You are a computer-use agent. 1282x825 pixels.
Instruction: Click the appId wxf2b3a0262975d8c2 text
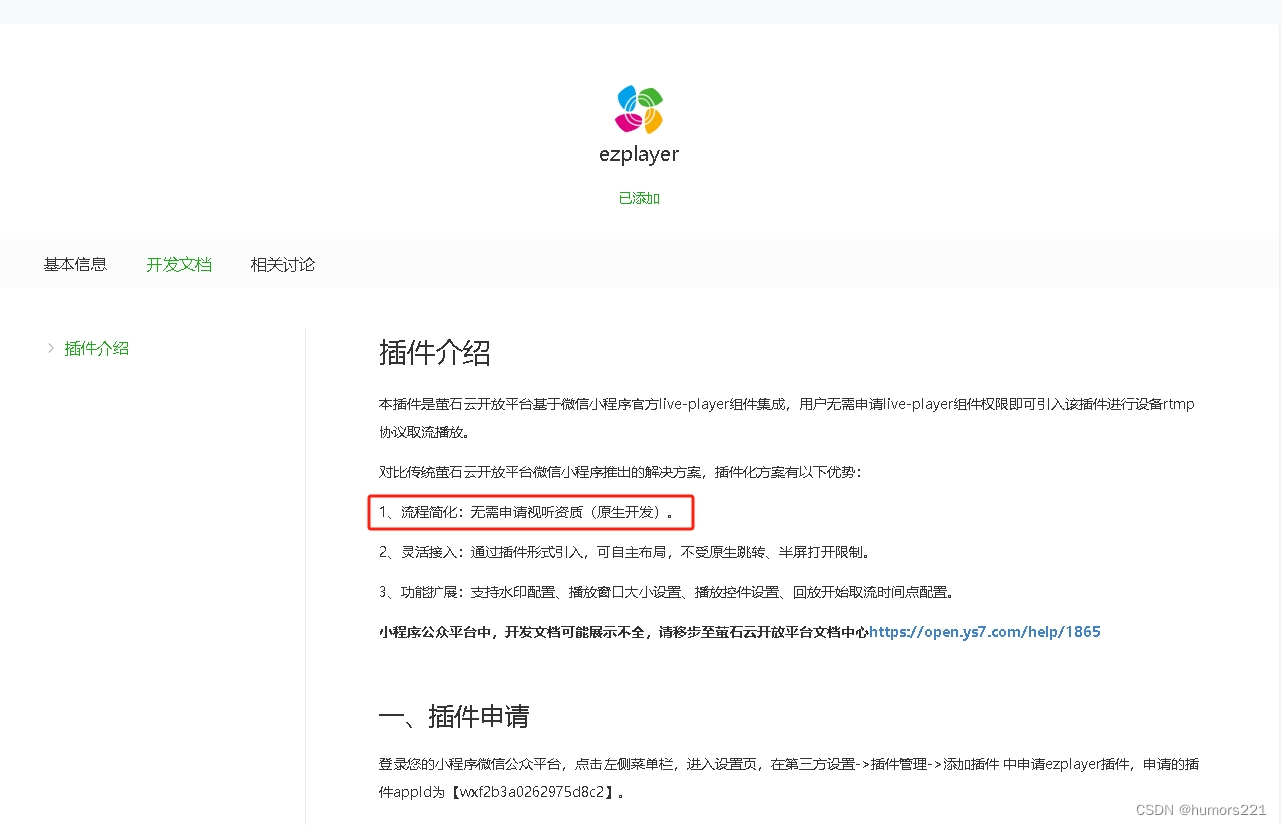[x=533, y=792]
